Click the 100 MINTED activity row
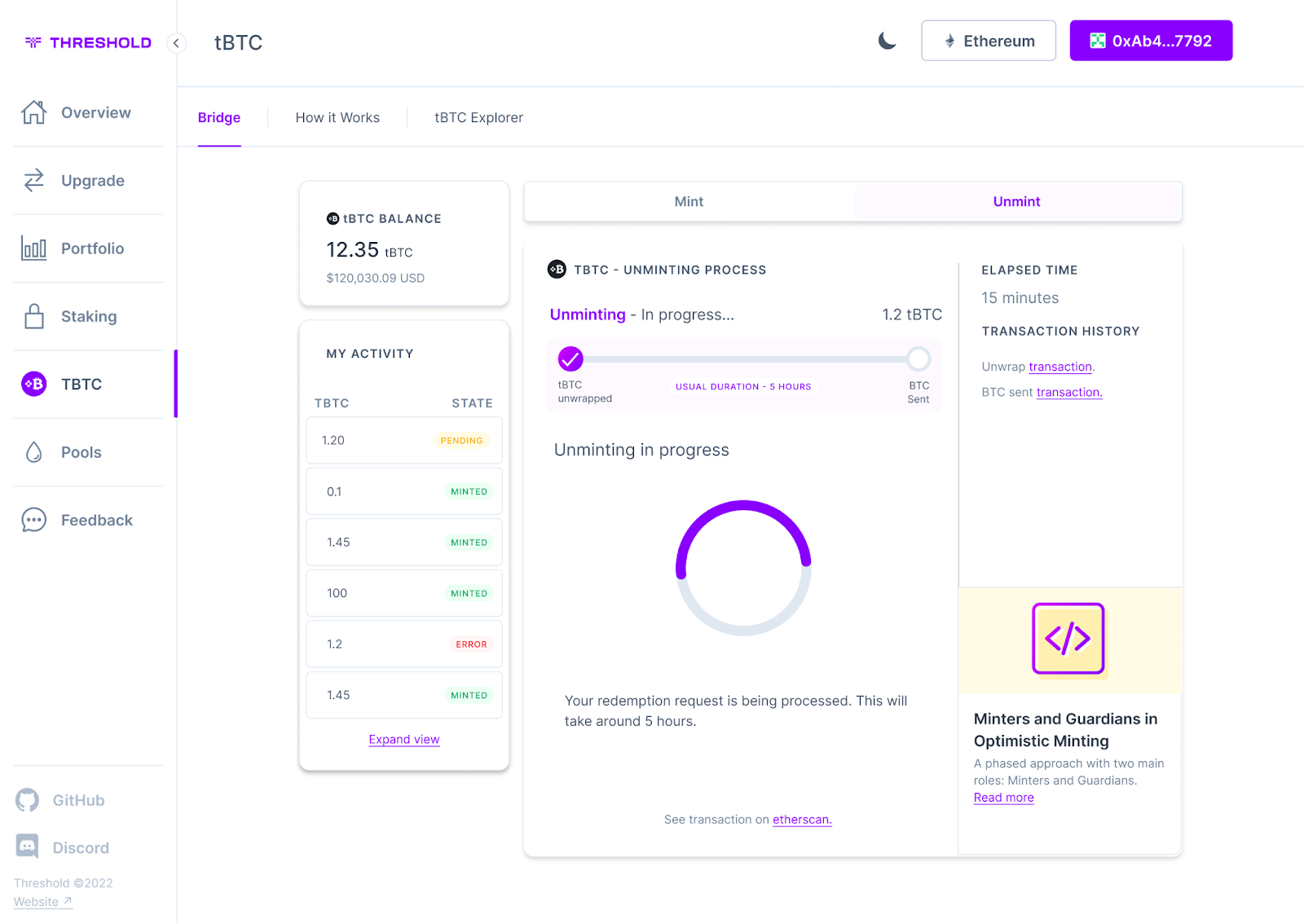This screenshot has width=1304, height=924. [404, 593]
